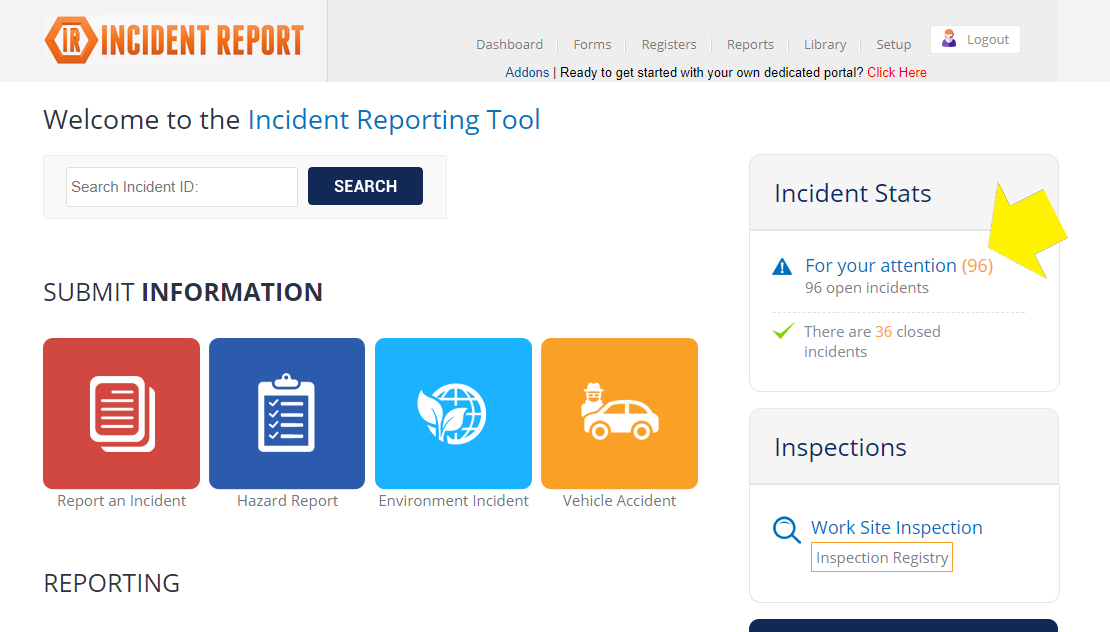1110x632 pixels.
Task: Open the Reports navigation item
Action: [x=749, y=44]
